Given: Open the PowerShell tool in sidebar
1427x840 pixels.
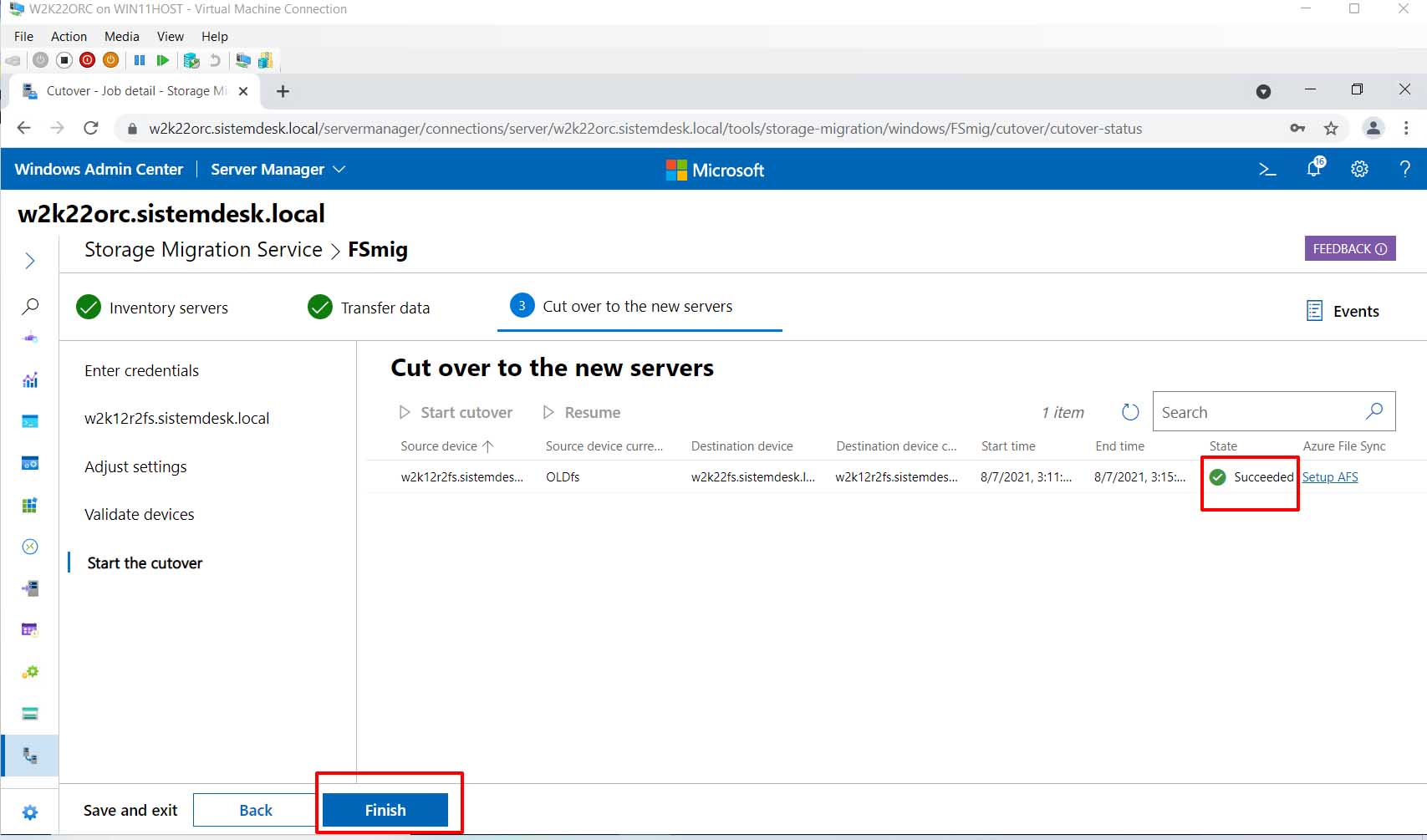Looking at the screenshot, I should pyautogui.click(x=30, y=421).
